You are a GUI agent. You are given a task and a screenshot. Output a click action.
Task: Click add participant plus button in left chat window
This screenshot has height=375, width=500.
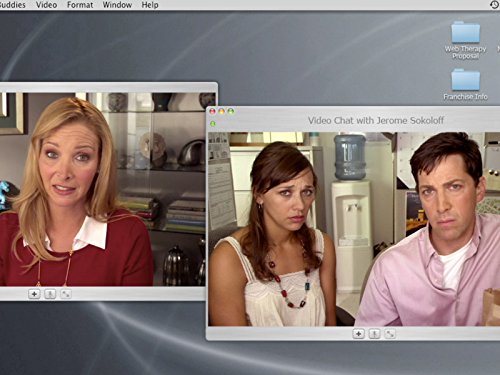click(x=34, y=294)
